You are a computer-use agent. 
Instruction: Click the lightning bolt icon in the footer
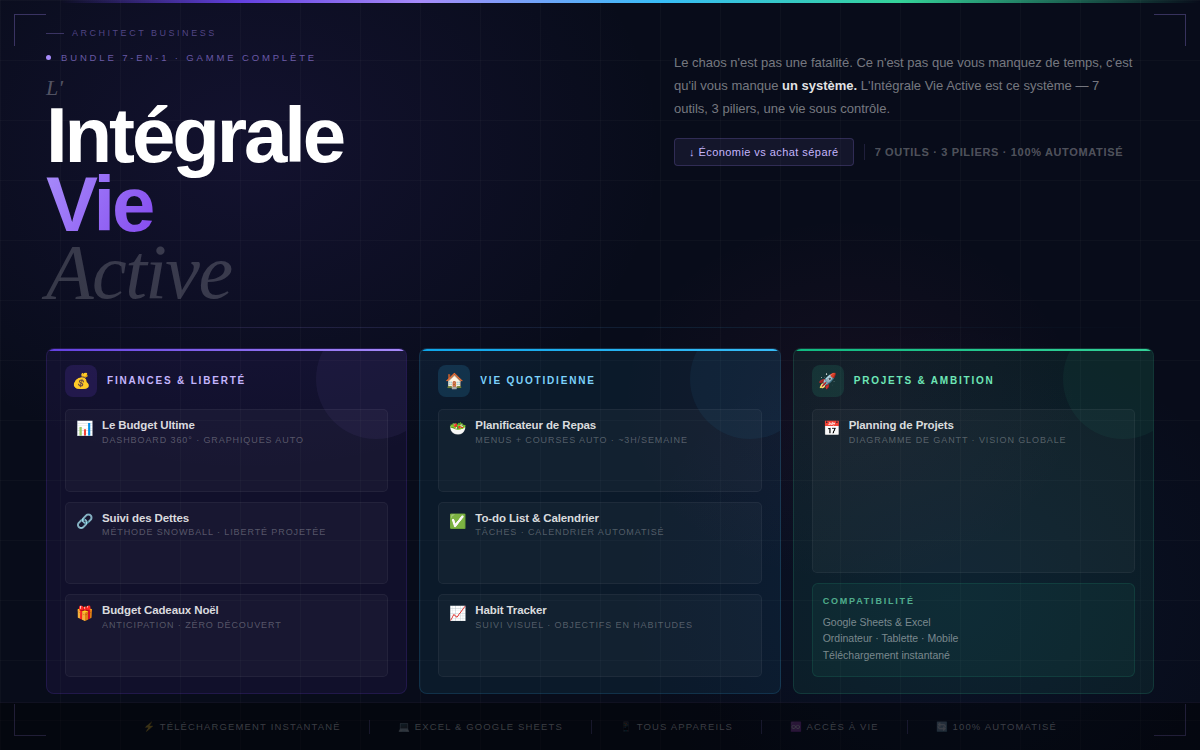[x=149, y=727]
